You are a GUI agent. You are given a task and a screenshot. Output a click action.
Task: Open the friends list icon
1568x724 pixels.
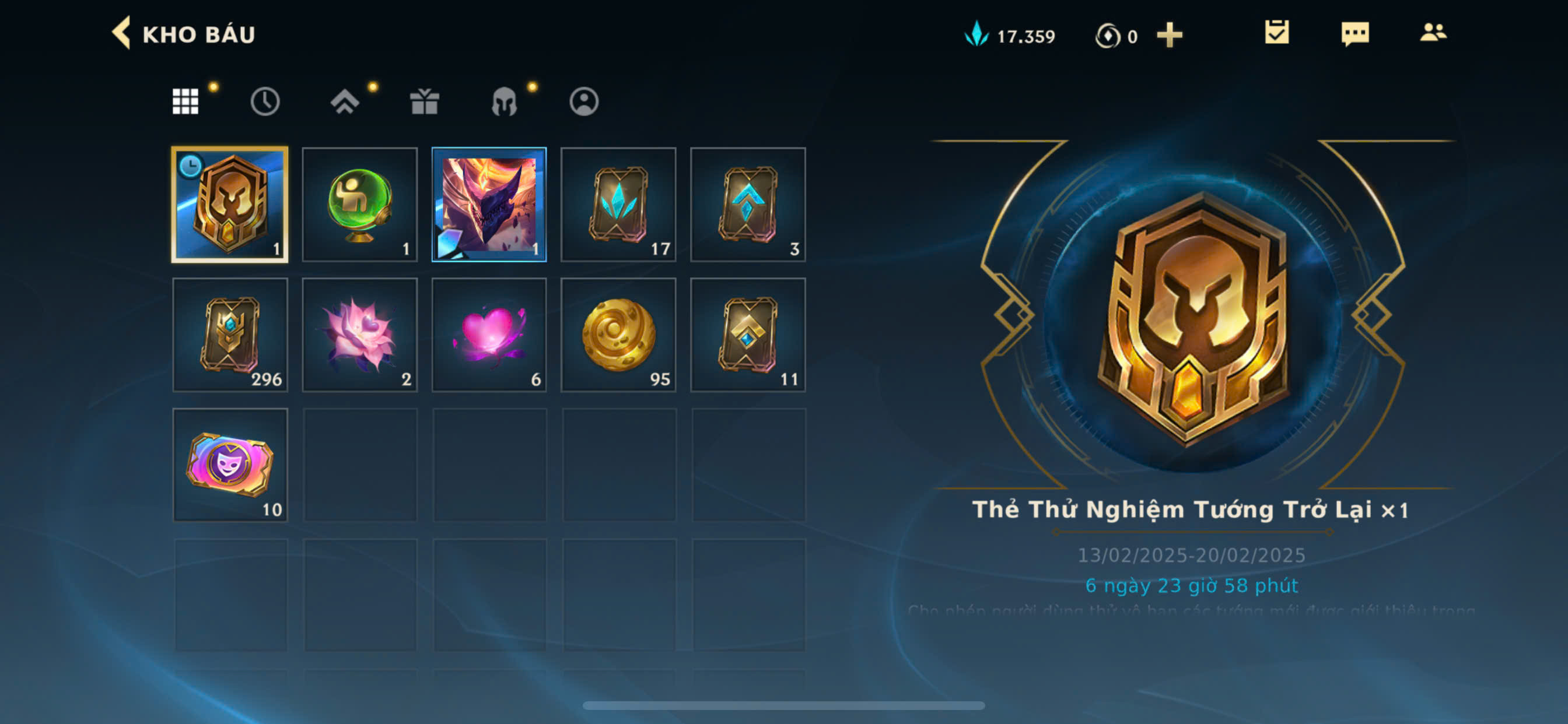click(1433, 32)
